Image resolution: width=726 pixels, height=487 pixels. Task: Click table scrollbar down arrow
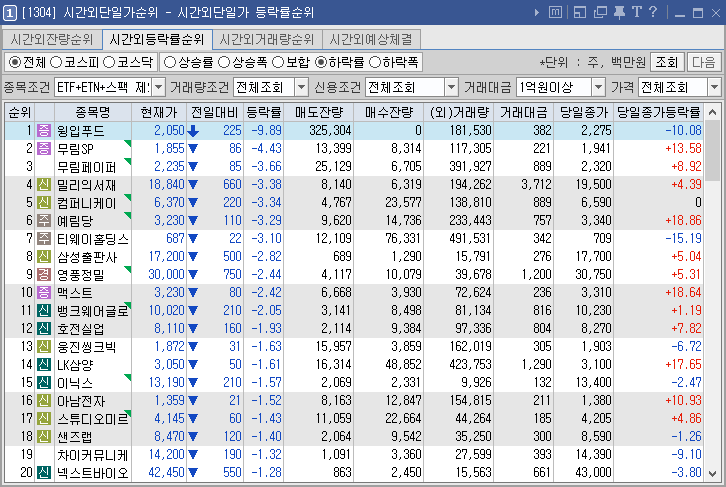click(x=713, y=474)
